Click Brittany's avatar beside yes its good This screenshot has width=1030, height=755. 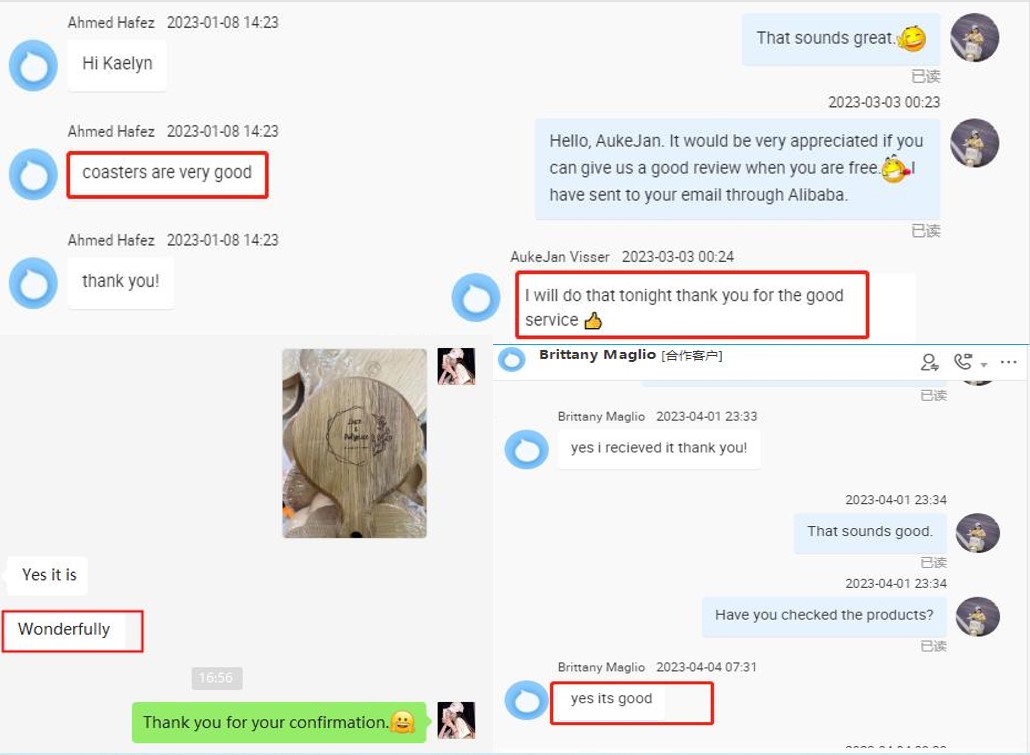(526, 700)
